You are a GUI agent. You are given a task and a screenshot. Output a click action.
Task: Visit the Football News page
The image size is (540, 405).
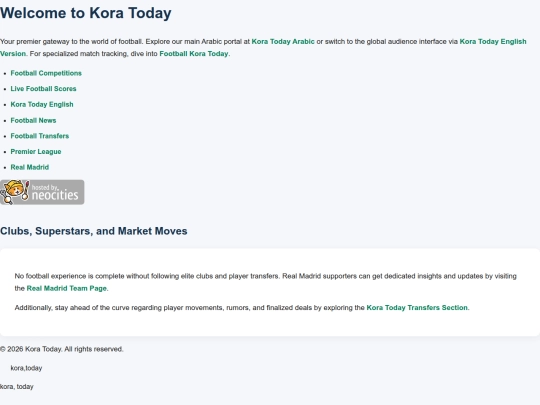[x=33, y=121]
